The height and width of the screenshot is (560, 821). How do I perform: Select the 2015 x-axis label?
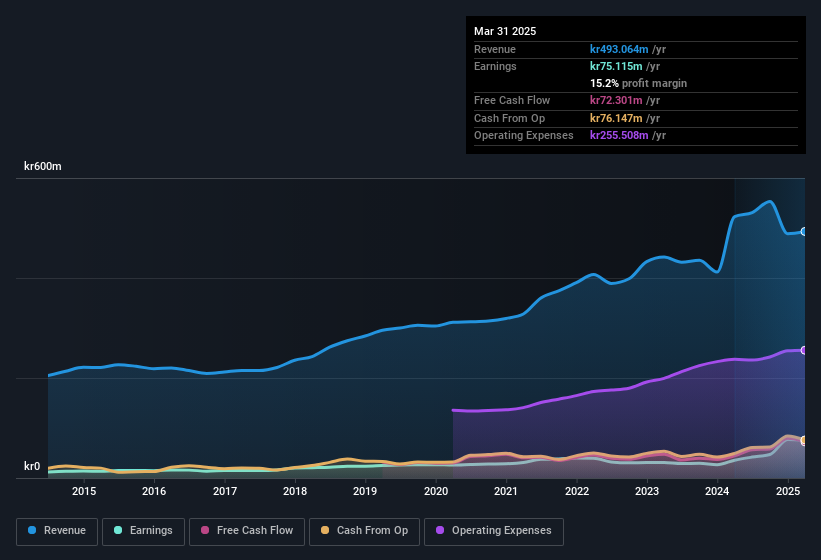84,491
